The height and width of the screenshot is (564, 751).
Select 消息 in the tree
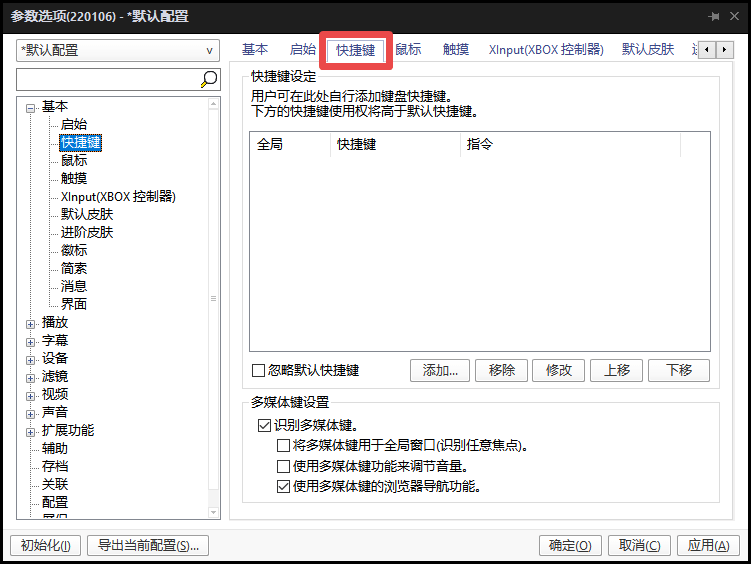pos(74,286)
